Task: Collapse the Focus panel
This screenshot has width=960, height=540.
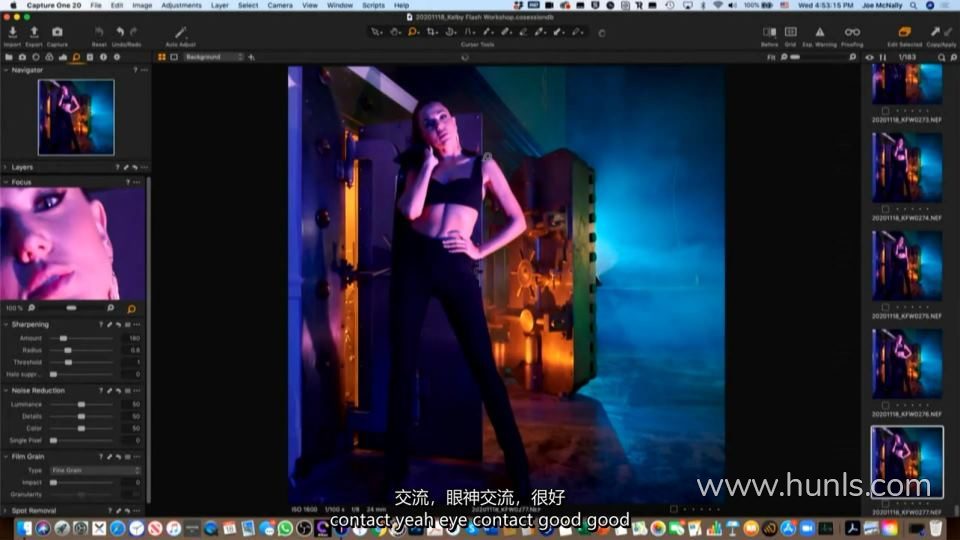Action: (x=6, y=182)
